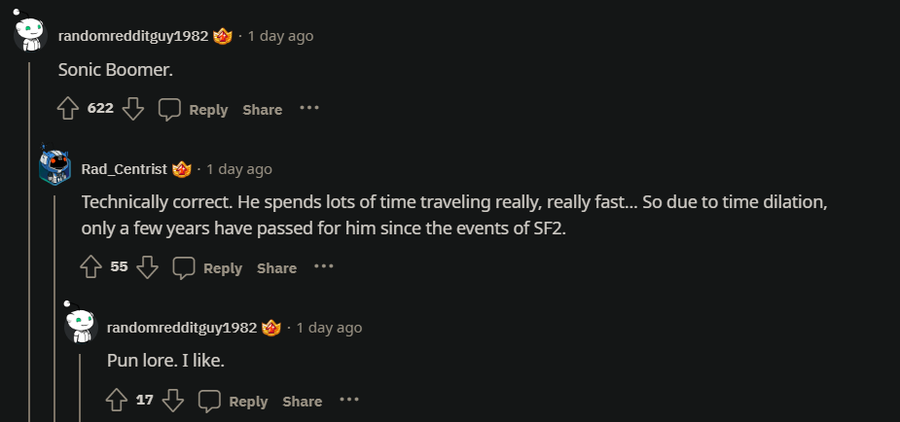Reply to Rad_Centrist's comment
900x422 pixels.
[208, 268]
